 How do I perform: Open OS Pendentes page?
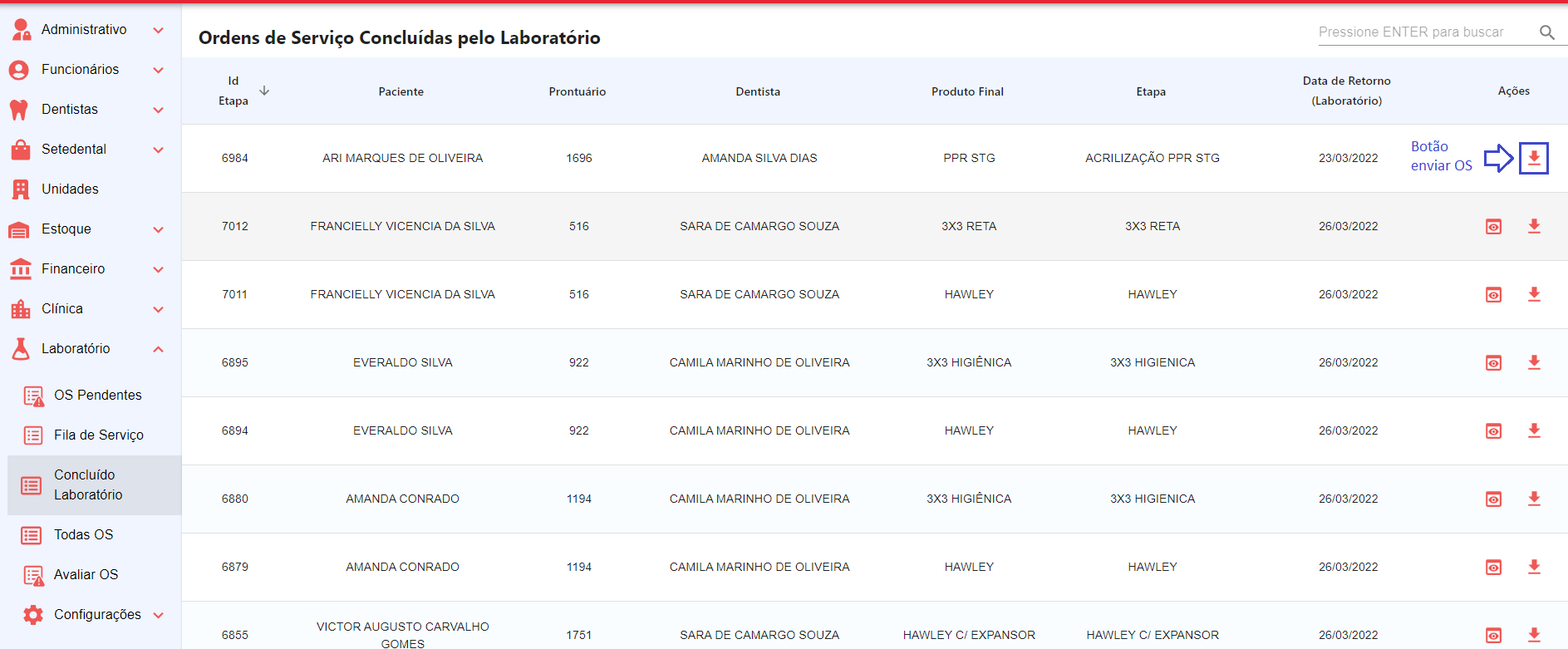pyautogui.click(x=97, y=396)
